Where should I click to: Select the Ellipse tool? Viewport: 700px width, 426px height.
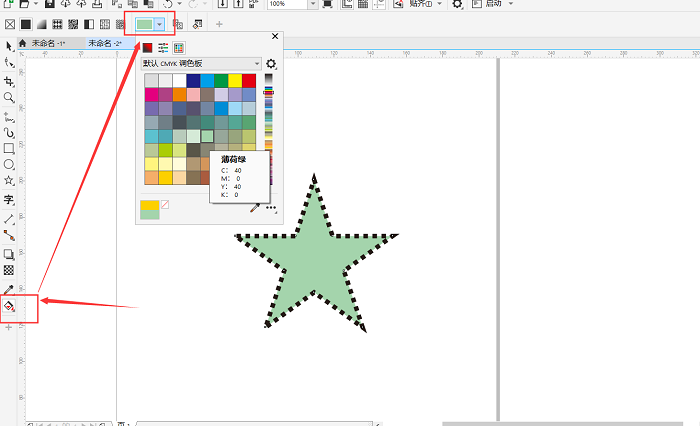[9, 164]
